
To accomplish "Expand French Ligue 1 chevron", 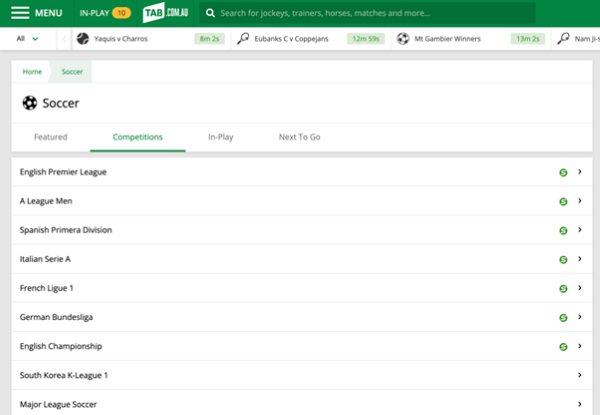I will click(x=580, y=288).
